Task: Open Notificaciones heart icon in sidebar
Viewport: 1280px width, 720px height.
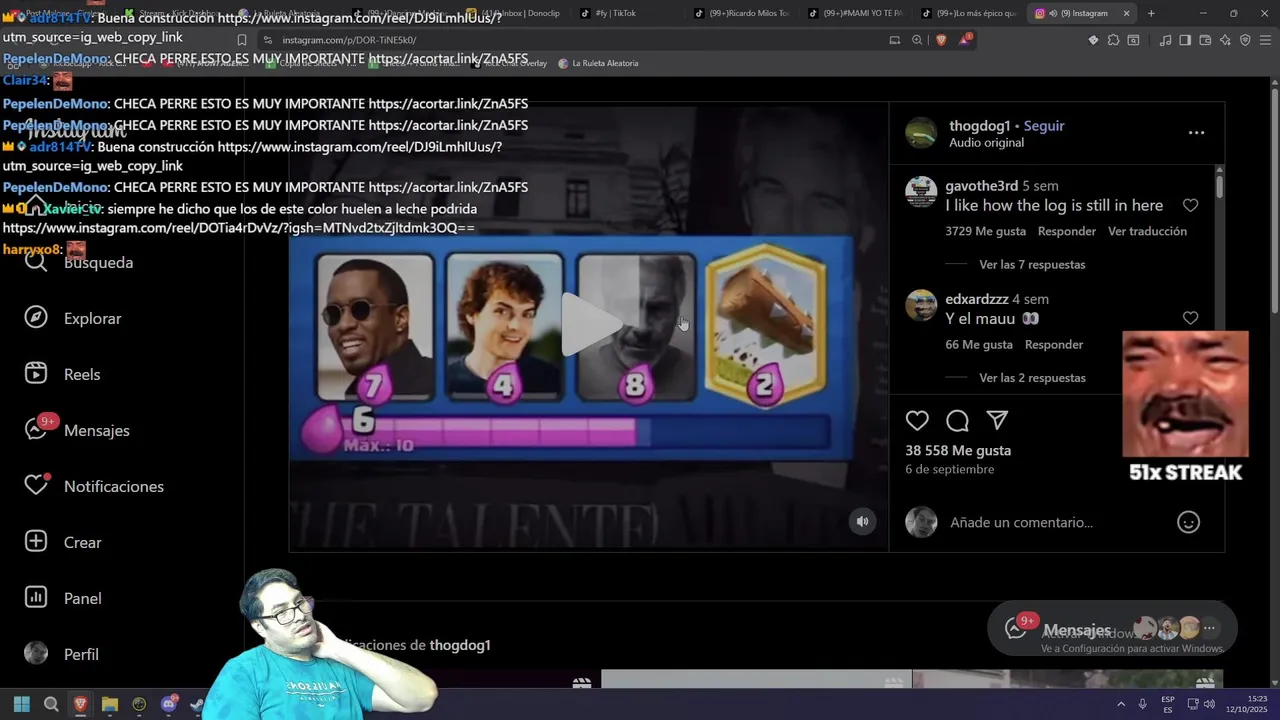Action: 36,485
